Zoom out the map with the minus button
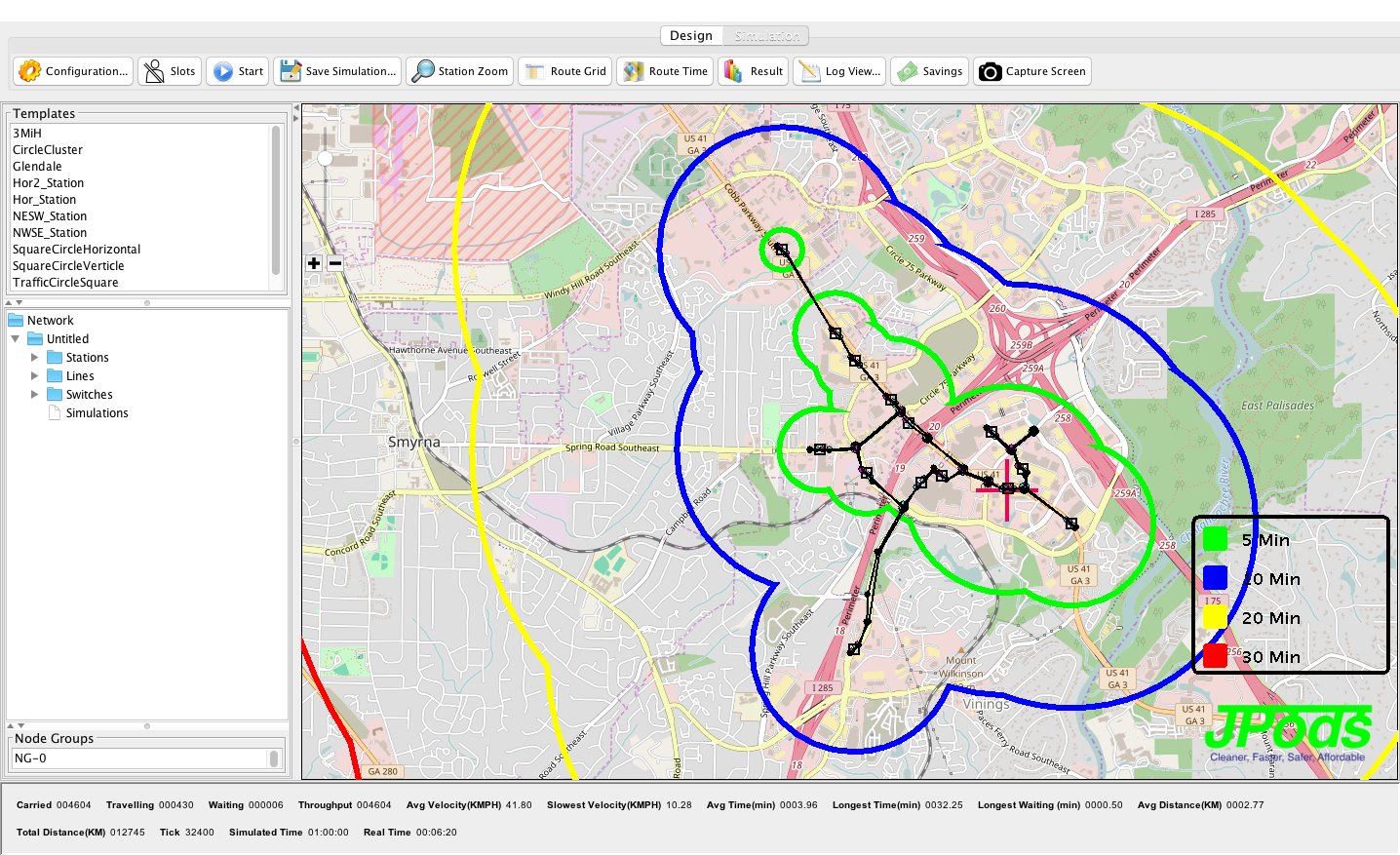 point(335,263)
